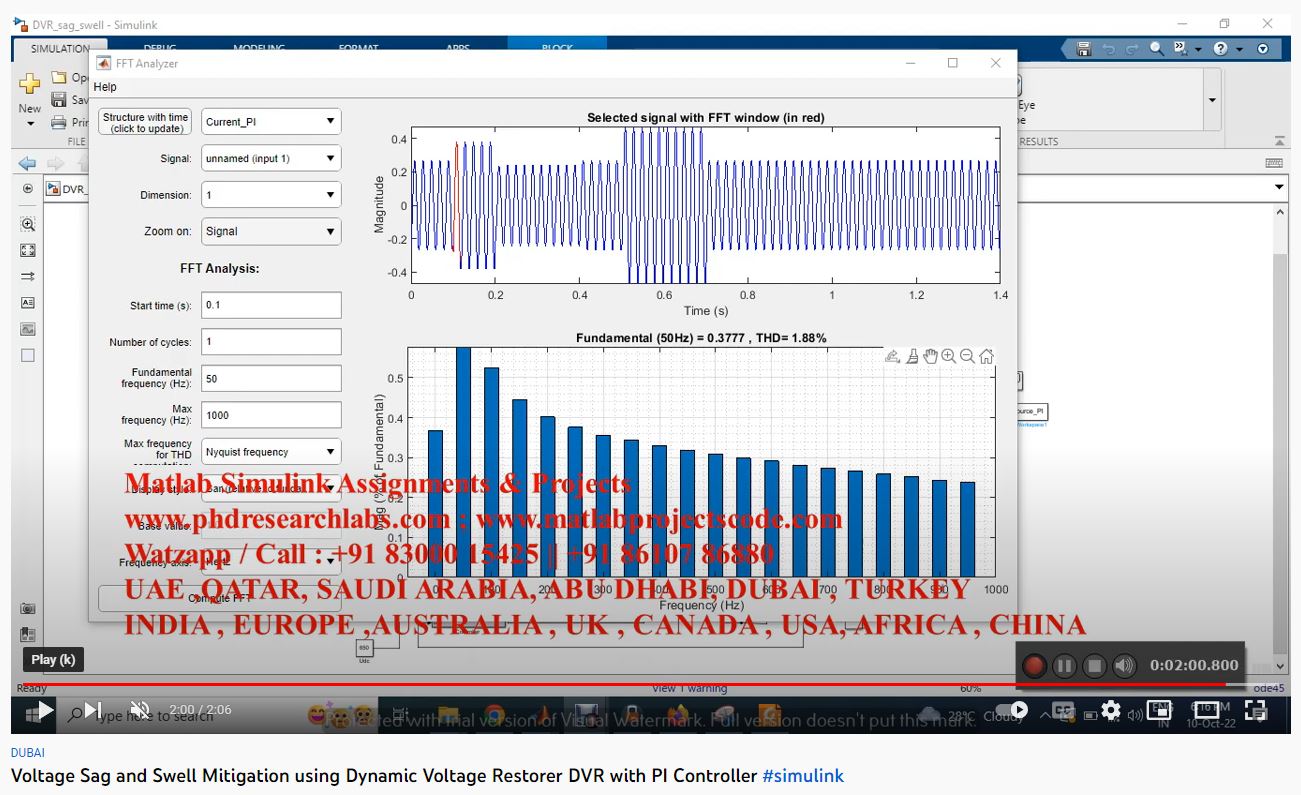Unmute the video player volume
Screen dimensions: 1301x795
click(x=140, y=710)
